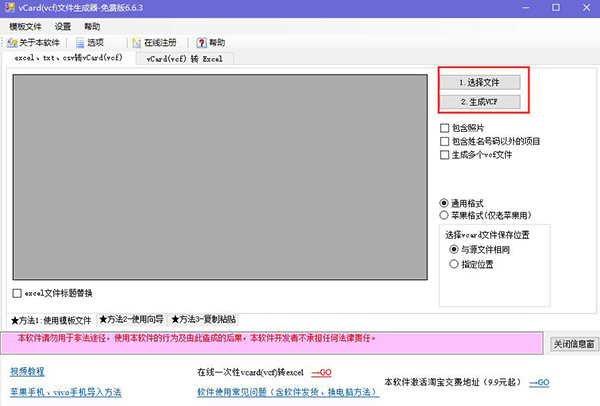This screenshot has width=600, height=406.
Task: Click the 1.选择文件 button
Action: tap(483, 81)
